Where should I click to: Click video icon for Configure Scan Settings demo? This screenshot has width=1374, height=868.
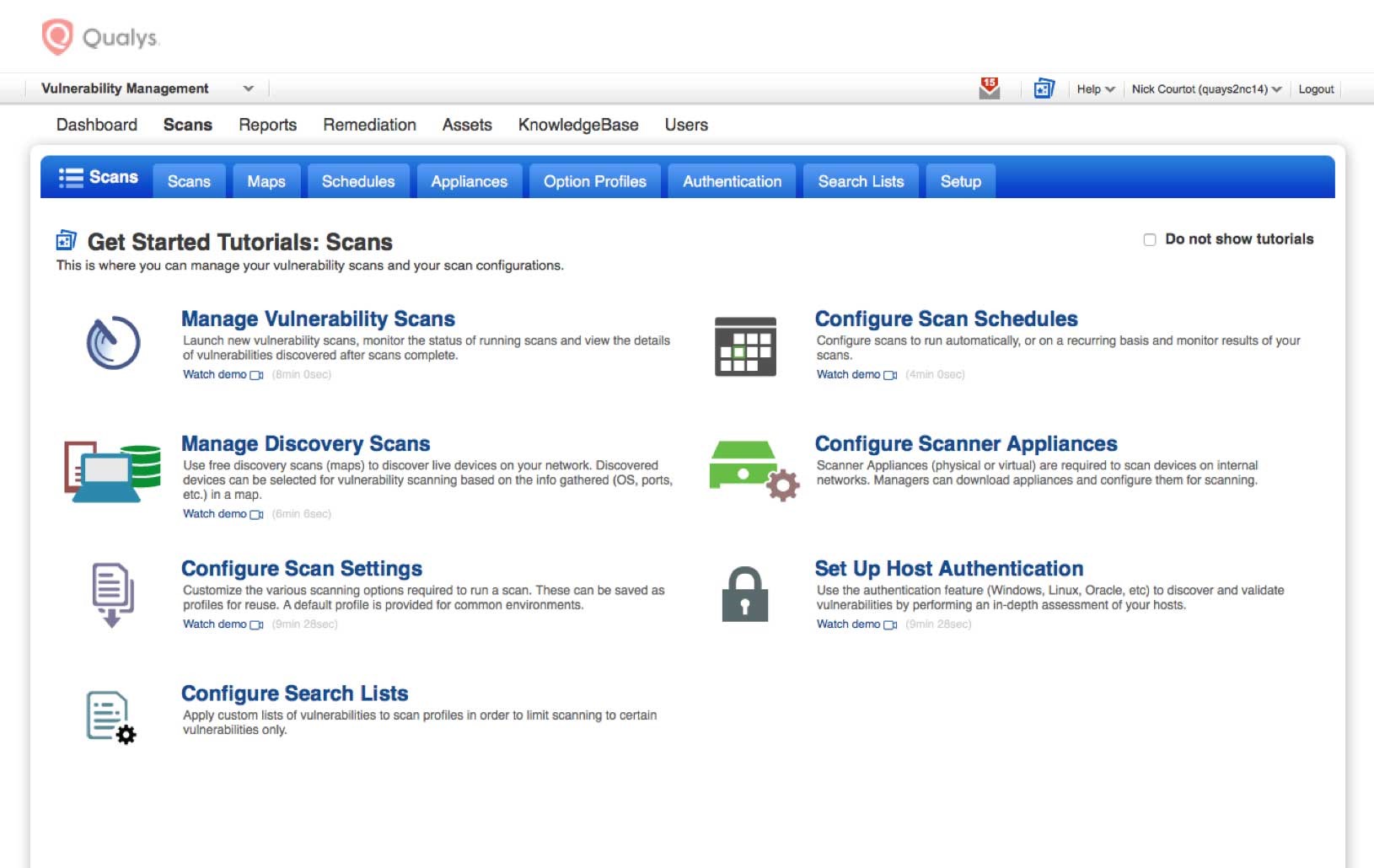click(256, 624)
